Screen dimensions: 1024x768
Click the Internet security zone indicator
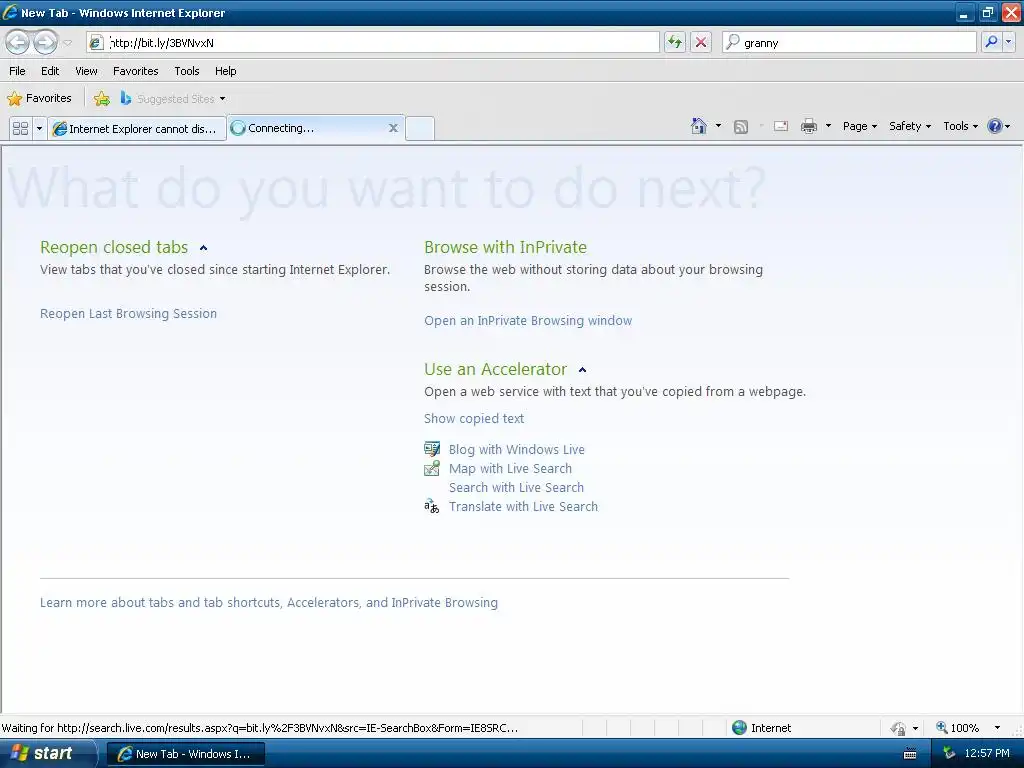point(761,728)
